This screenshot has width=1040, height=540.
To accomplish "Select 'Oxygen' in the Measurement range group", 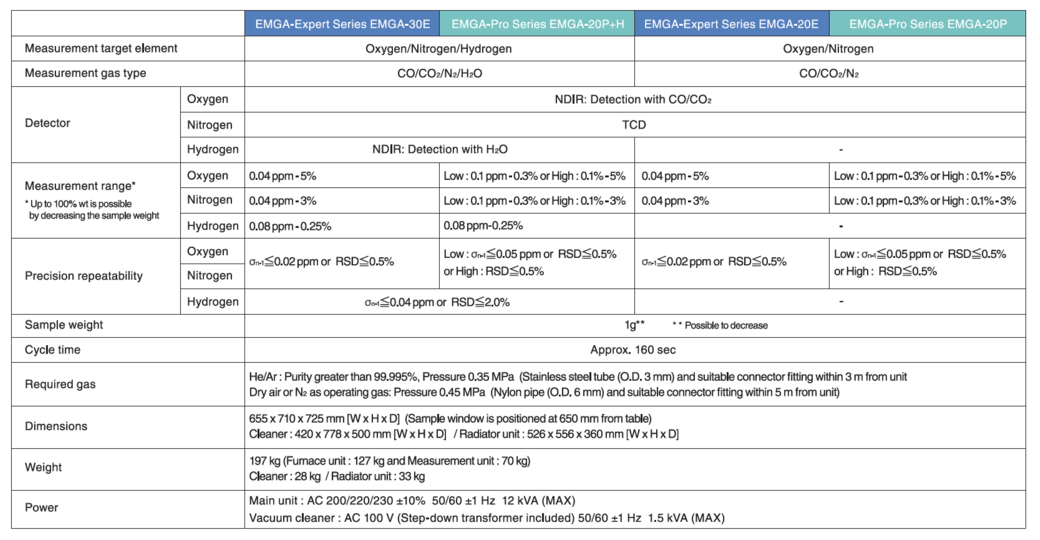I will click(x=207, y=176).
